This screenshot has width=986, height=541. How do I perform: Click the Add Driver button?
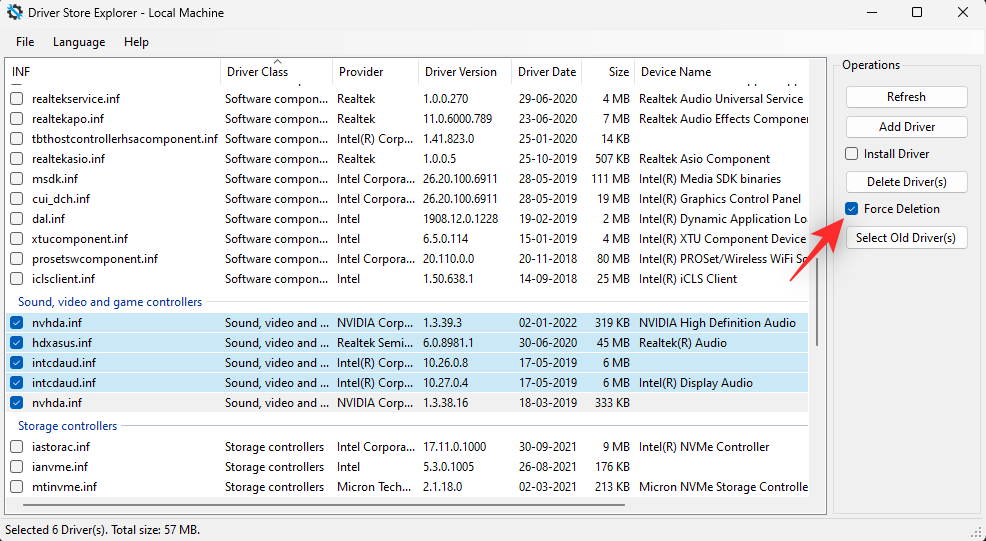[x=906, y=127]
